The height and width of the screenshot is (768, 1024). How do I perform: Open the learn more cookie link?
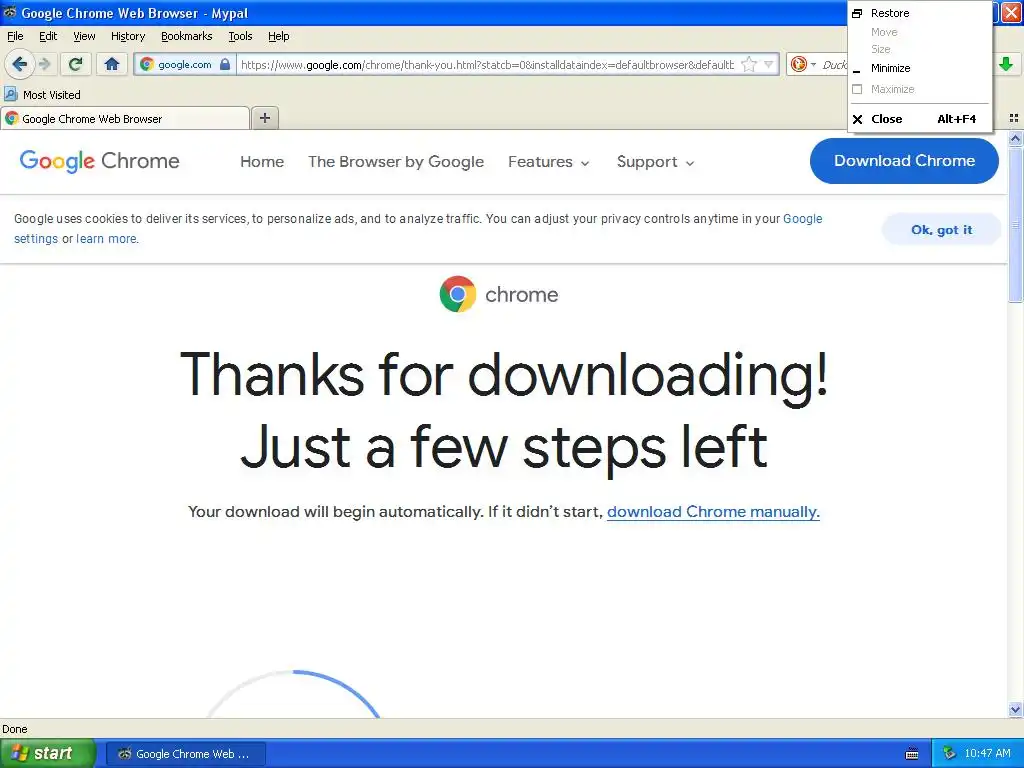[x=106, y=239]
